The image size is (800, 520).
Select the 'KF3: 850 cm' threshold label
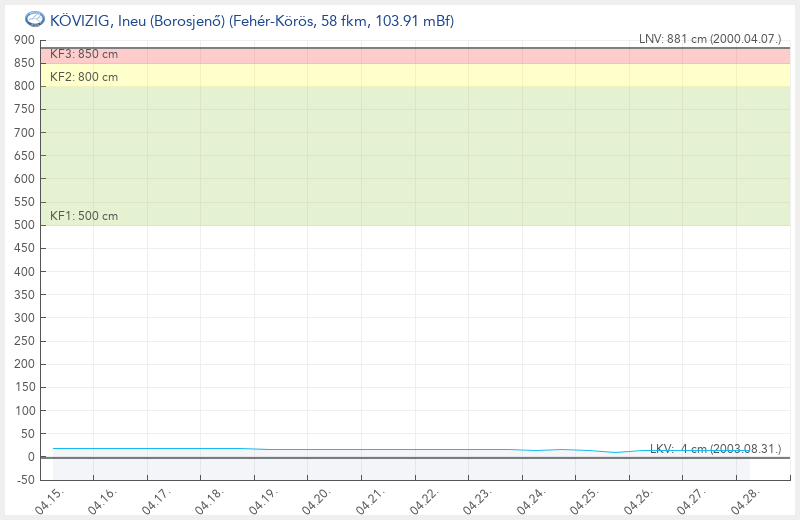pos(84,54)
